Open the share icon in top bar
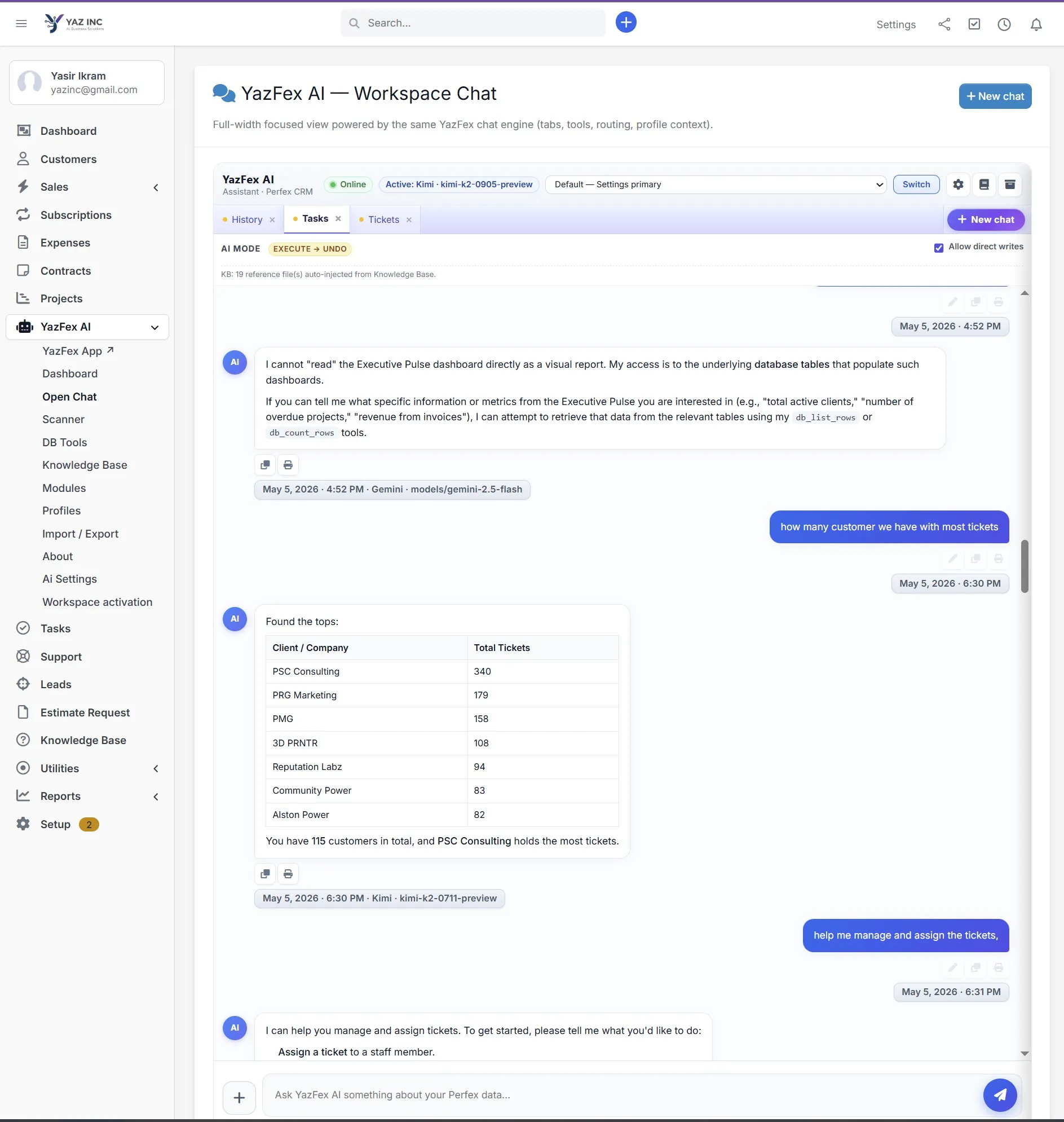The width and height of the screenshot is (1064, 1122). 944,24
